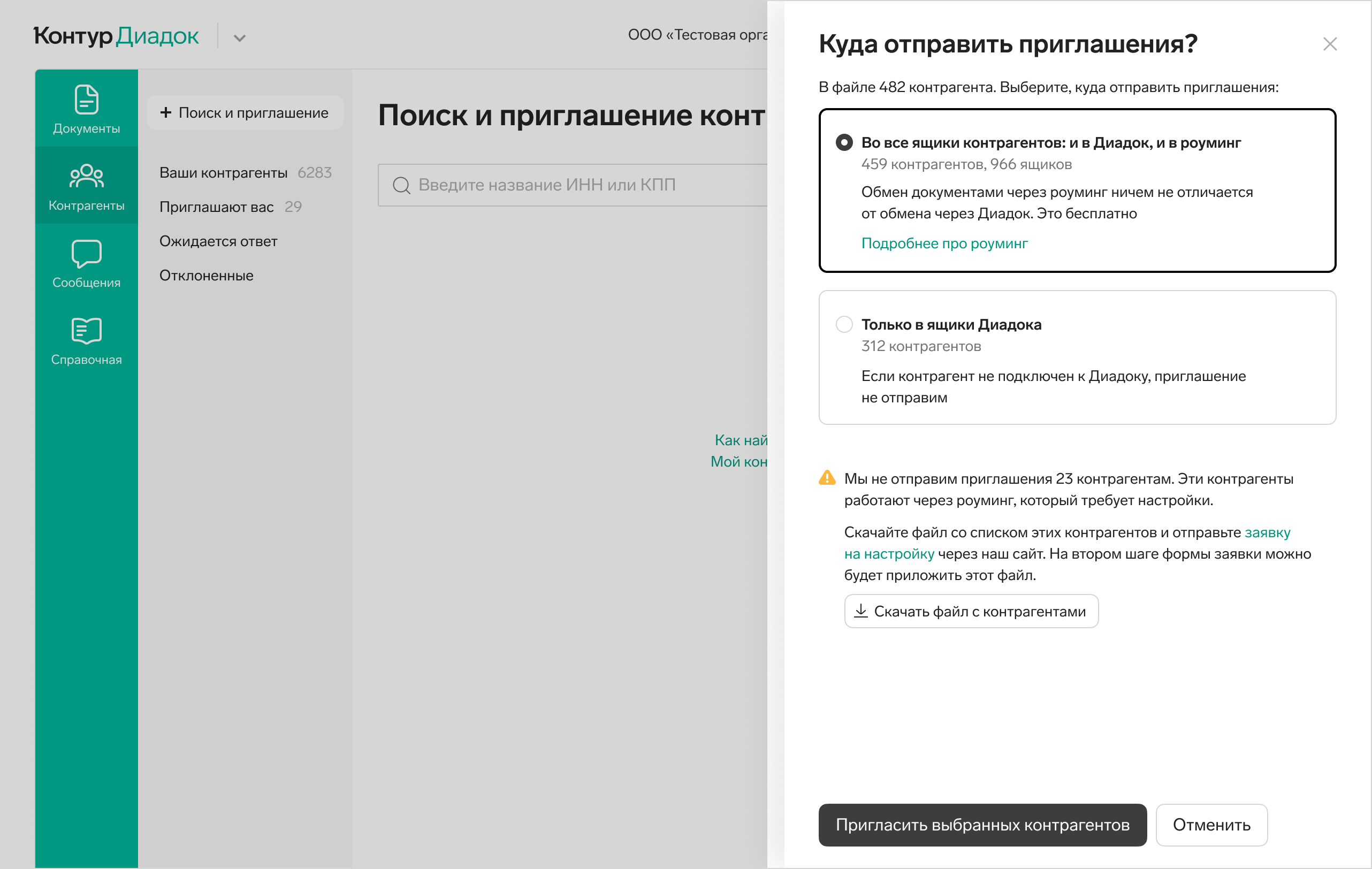The height and width of the screenshot is (869, 1372).
Task: Click the Как най link
Action: coord(741,440)
